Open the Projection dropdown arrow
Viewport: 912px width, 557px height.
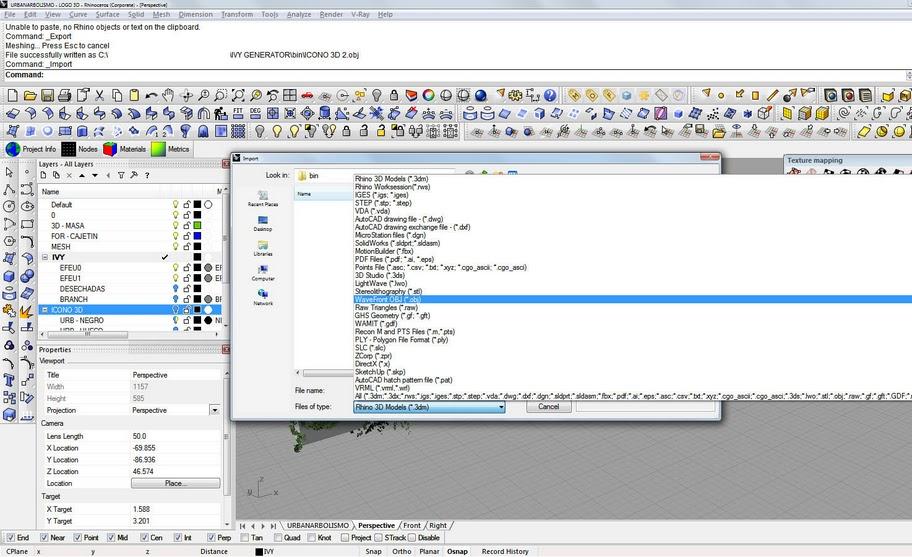click(215, 410)
